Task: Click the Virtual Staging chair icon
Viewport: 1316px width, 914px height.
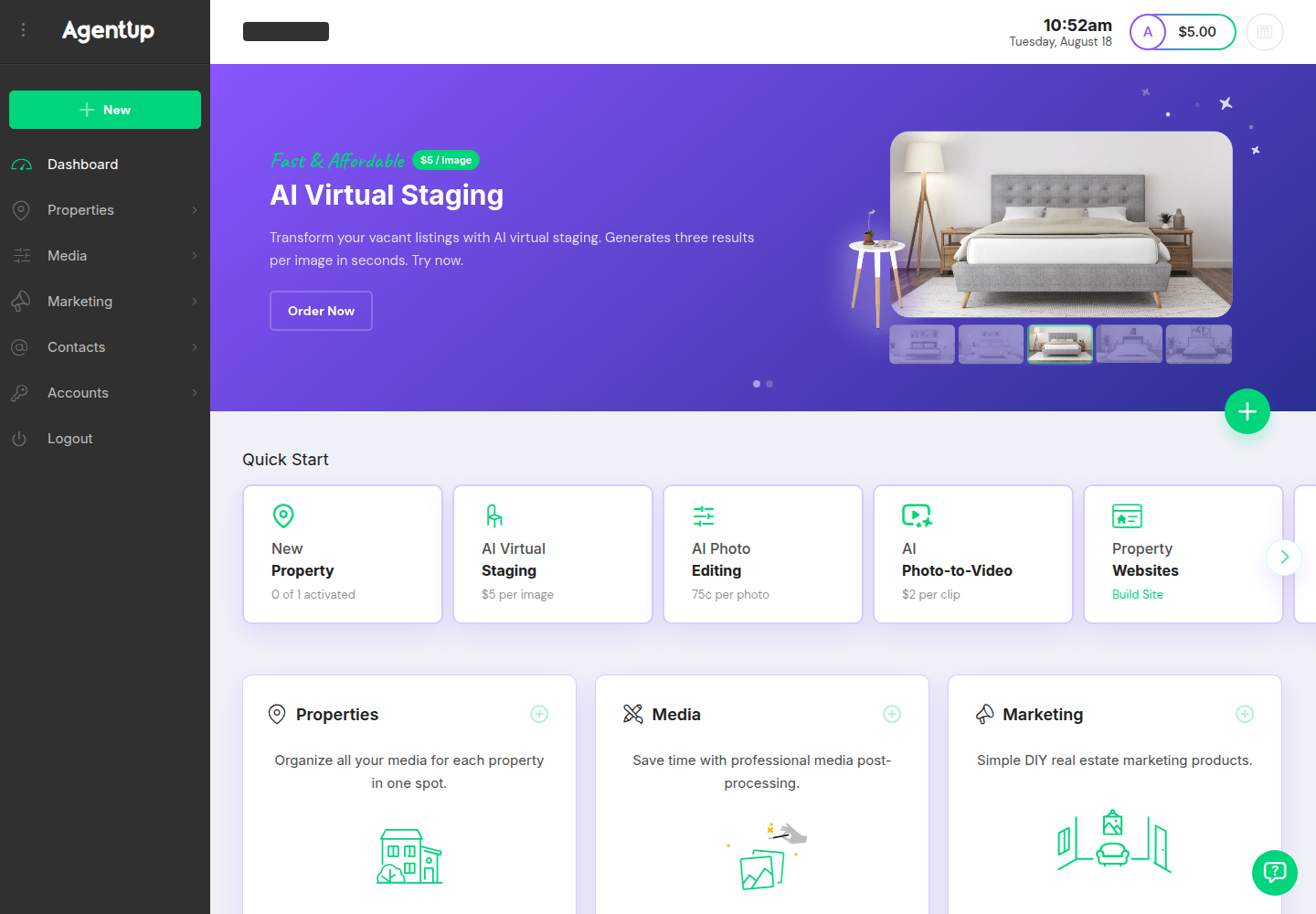Action: (493, 515)
